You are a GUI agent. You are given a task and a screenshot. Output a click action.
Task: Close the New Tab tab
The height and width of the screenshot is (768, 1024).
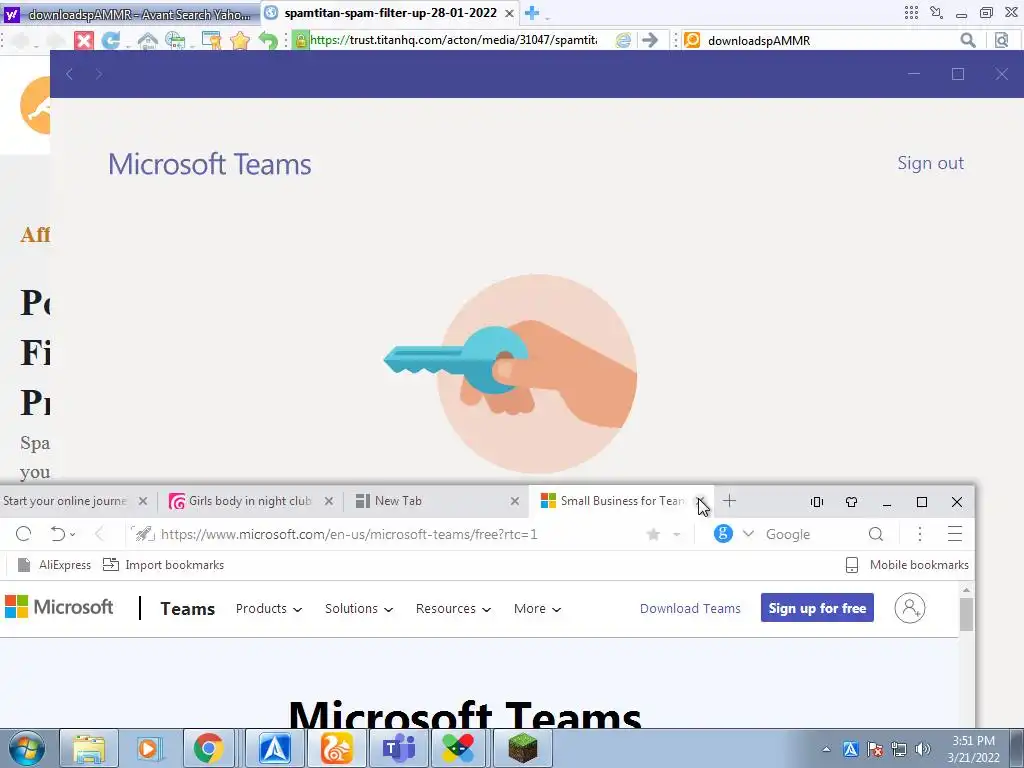pos(515,501)
